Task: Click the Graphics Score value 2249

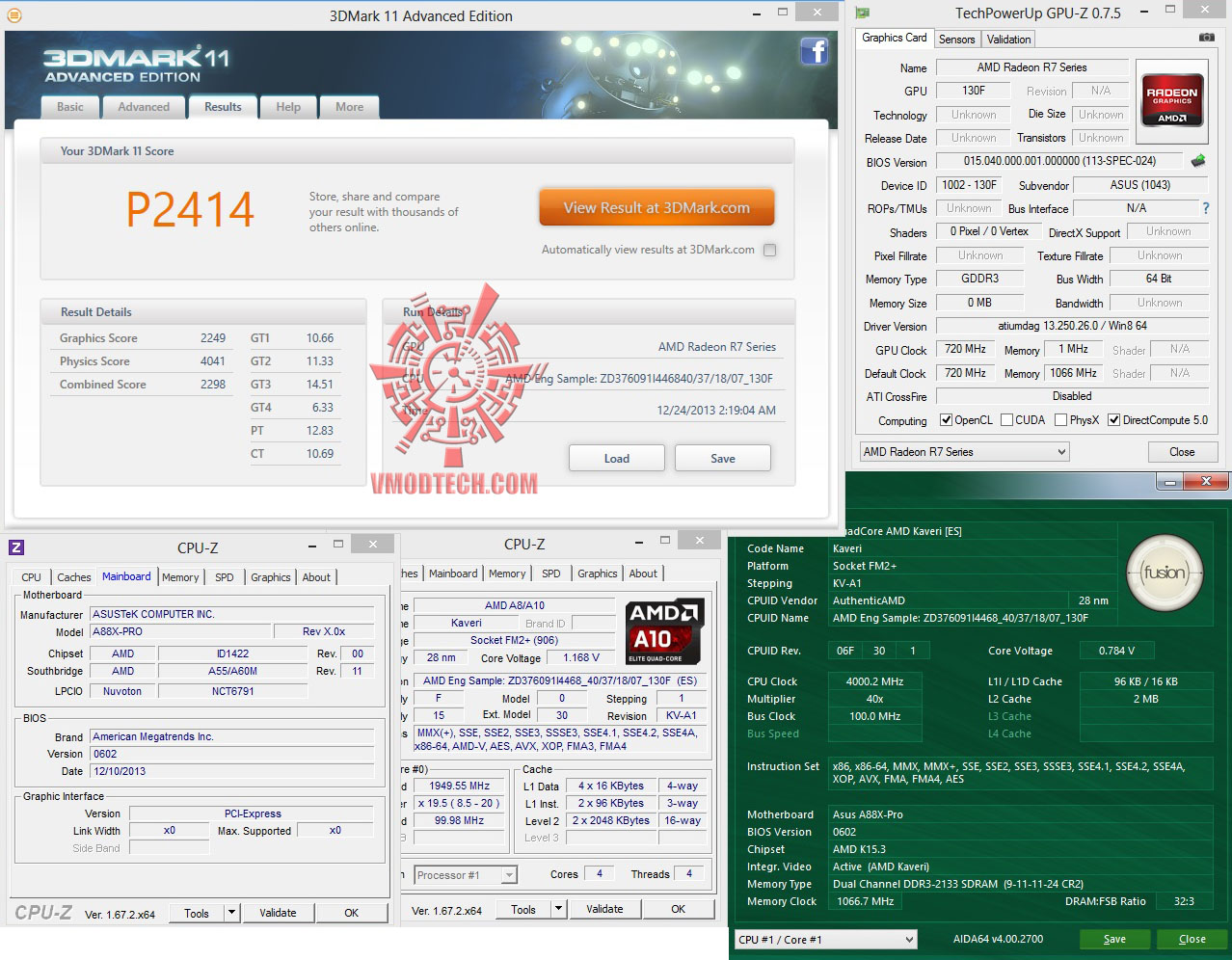Action: (213, 338)
